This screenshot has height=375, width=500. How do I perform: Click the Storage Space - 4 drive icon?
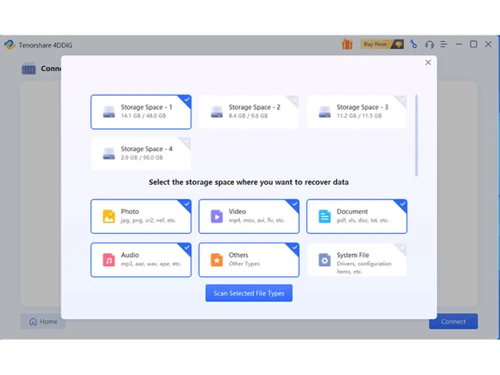109,154
